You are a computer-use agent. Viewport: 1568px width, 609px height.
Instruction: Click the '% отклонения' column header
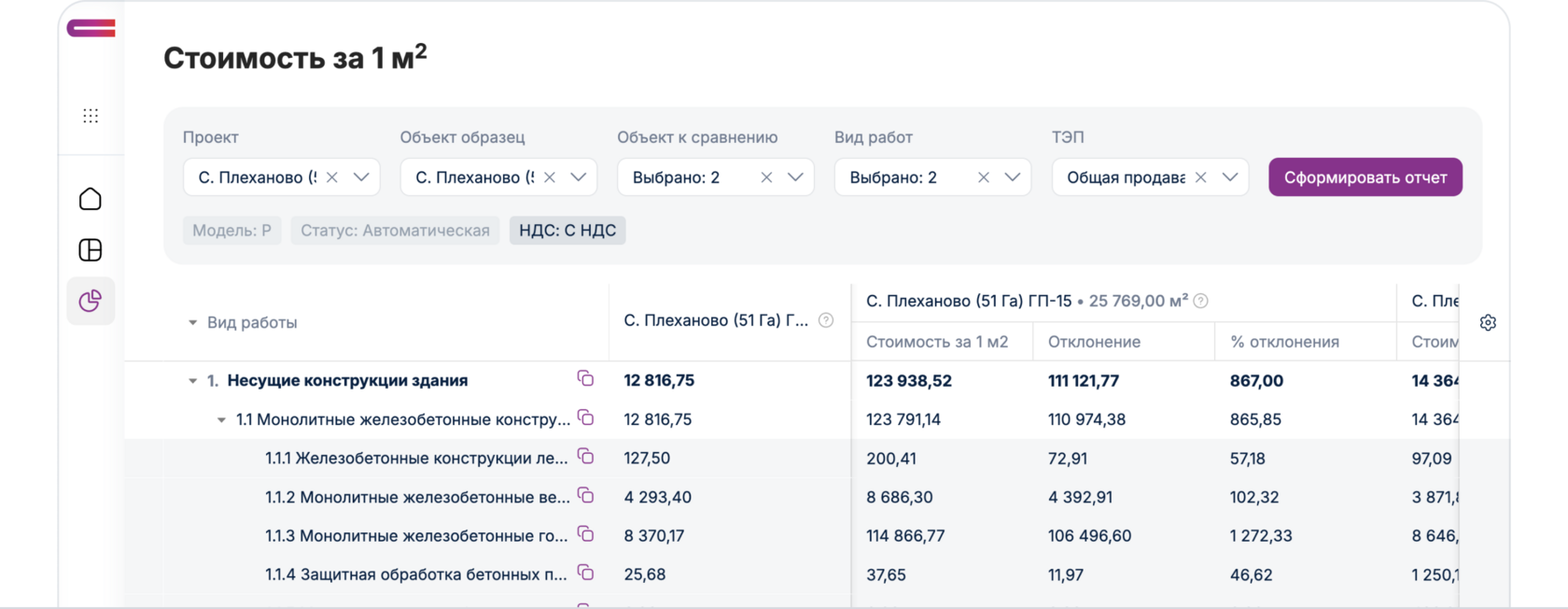[x=1284, y=342]
